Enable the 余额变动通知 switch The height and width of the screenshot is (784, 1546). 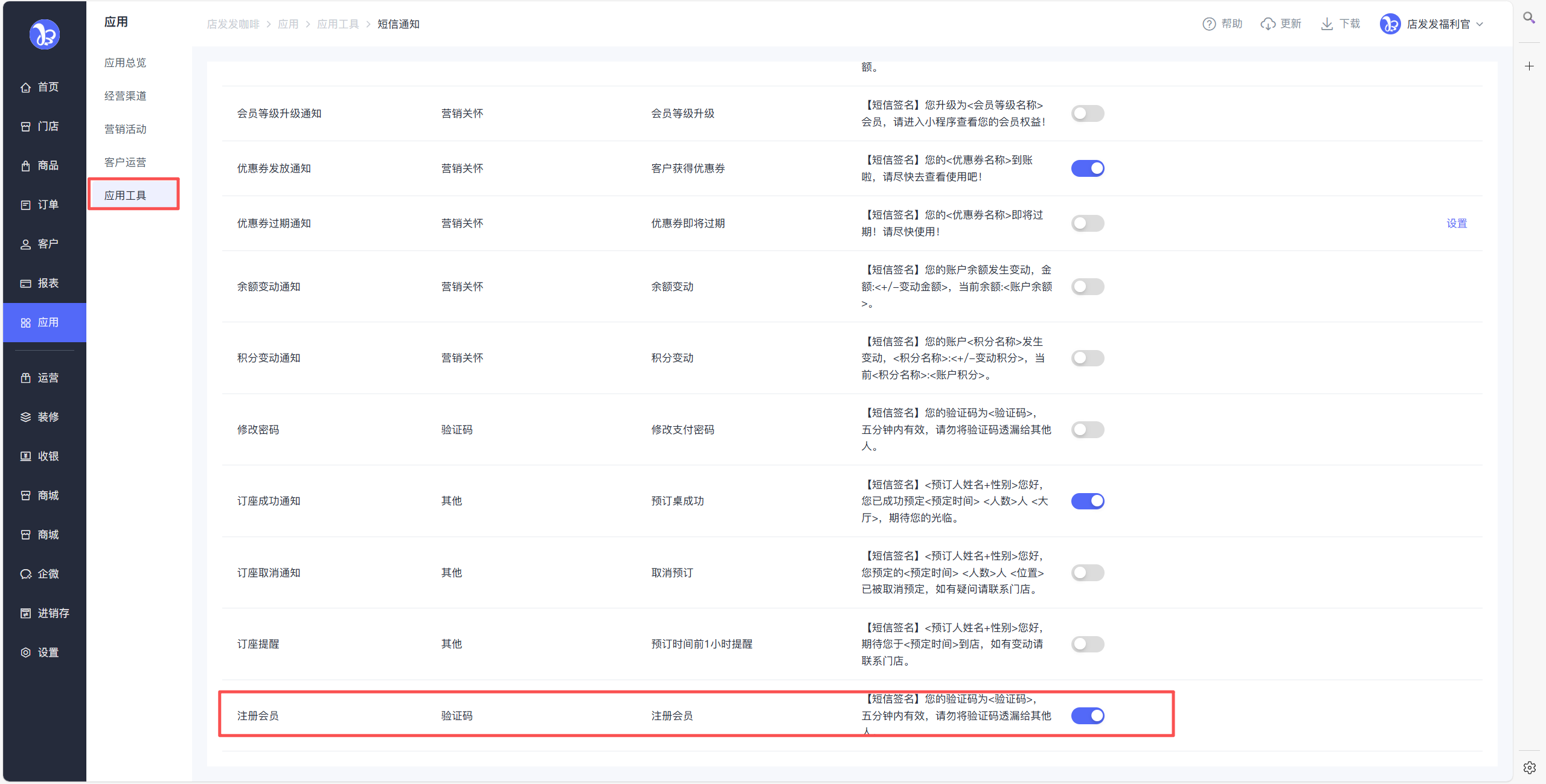(x=1087, y=287)
